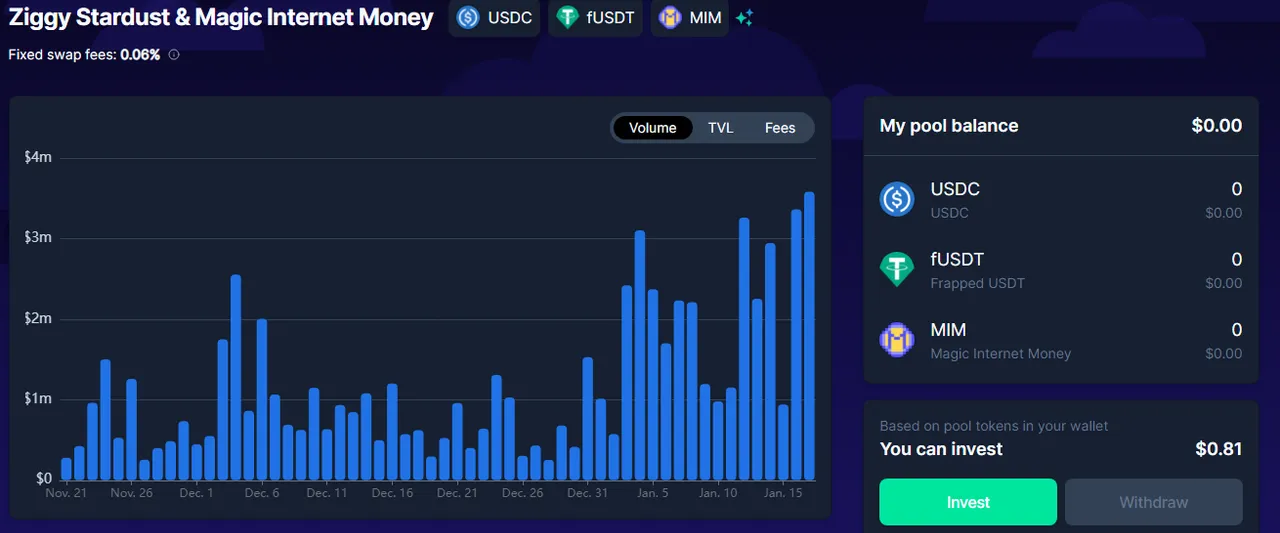Click the Jan. 15 date label

tap(783, 493)
